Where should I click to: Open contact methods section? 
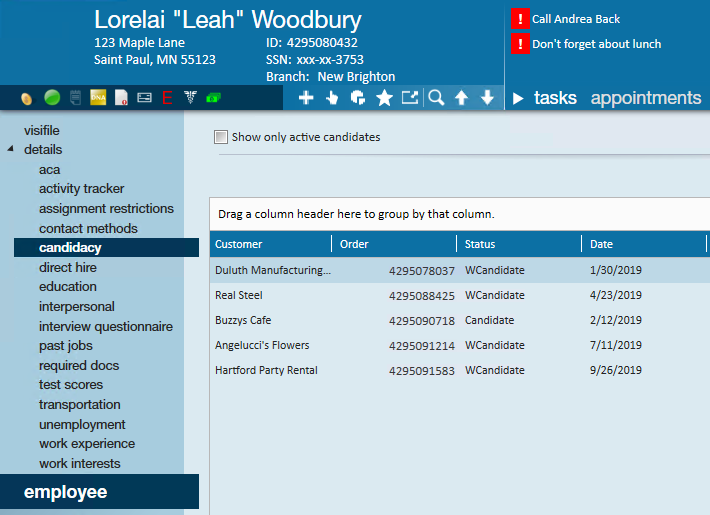(88, 228)
